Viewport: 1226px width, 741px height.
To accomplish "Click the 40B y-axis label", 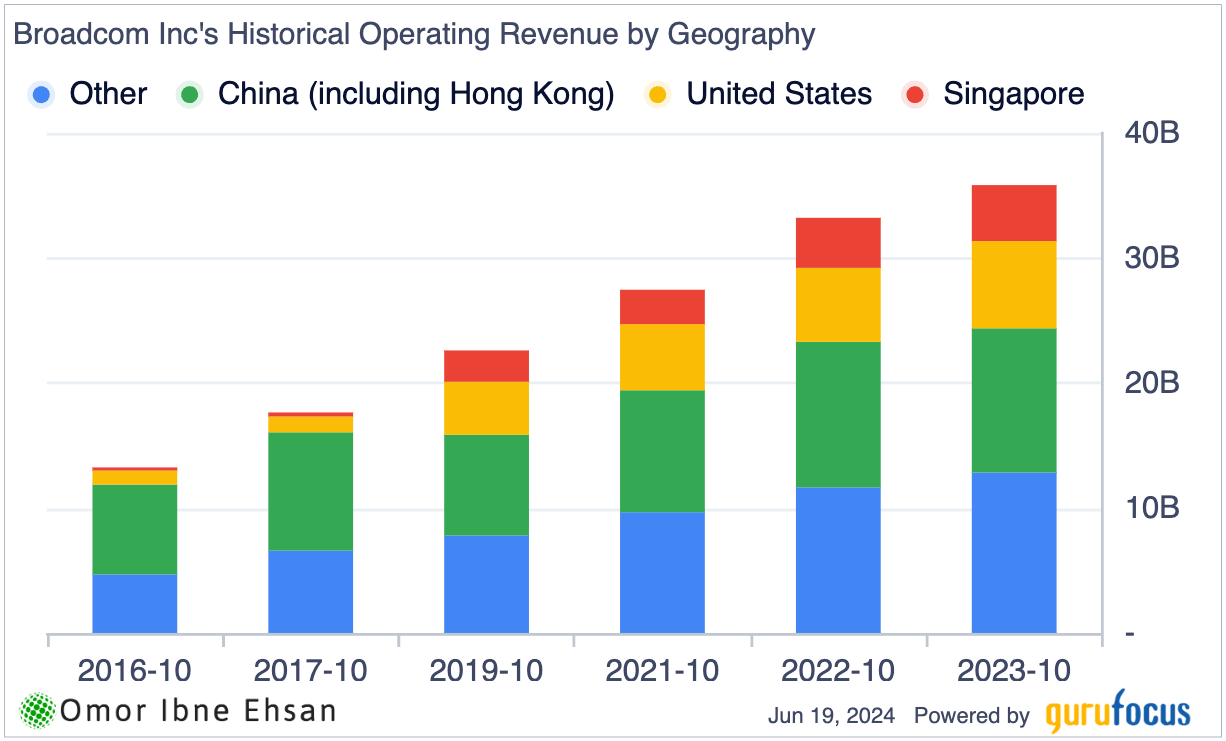I will (1151, 133).
